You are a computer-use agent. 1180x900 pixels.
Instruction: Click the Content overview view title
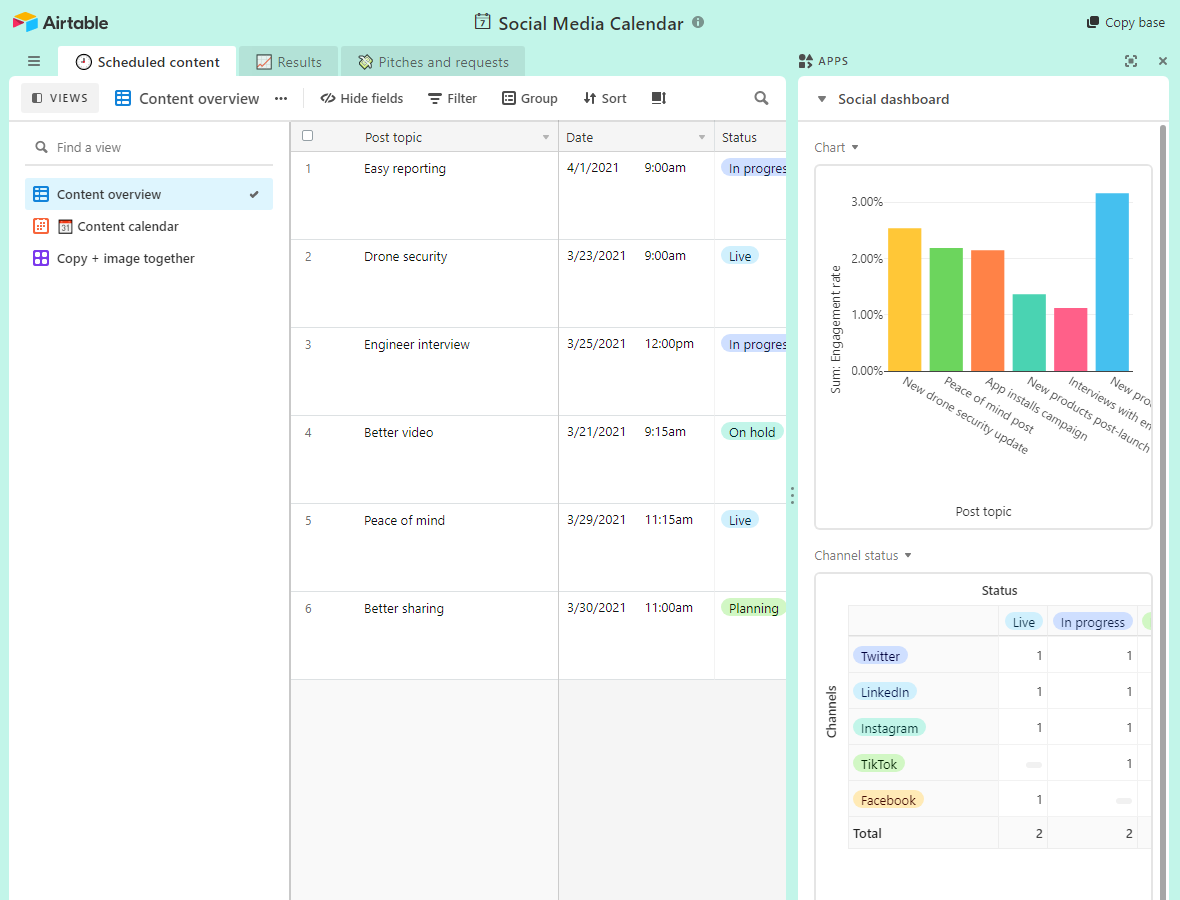tap(199, 99)
